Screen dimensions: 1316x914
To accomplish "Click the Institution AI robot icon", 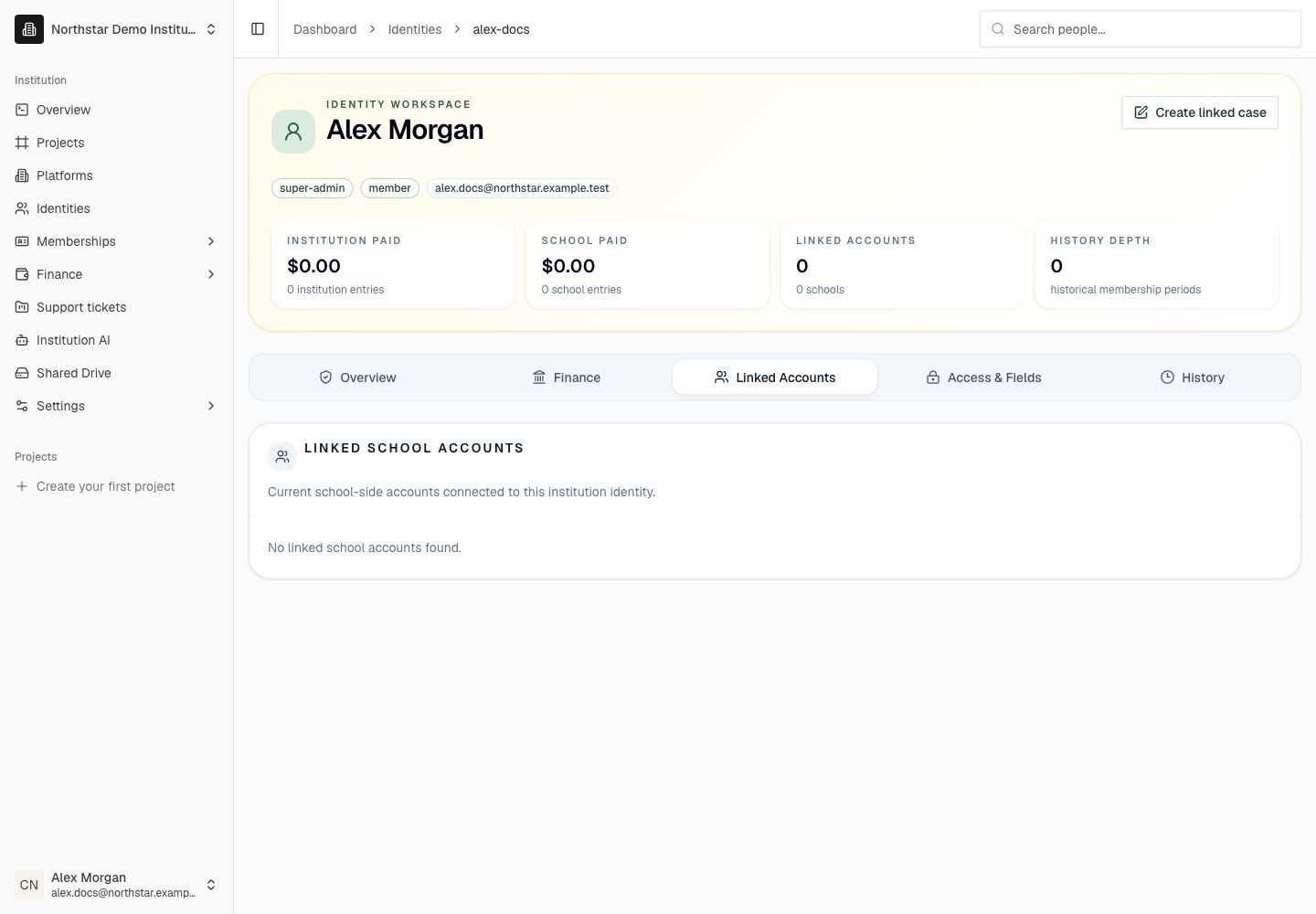I will coord(22,340).
